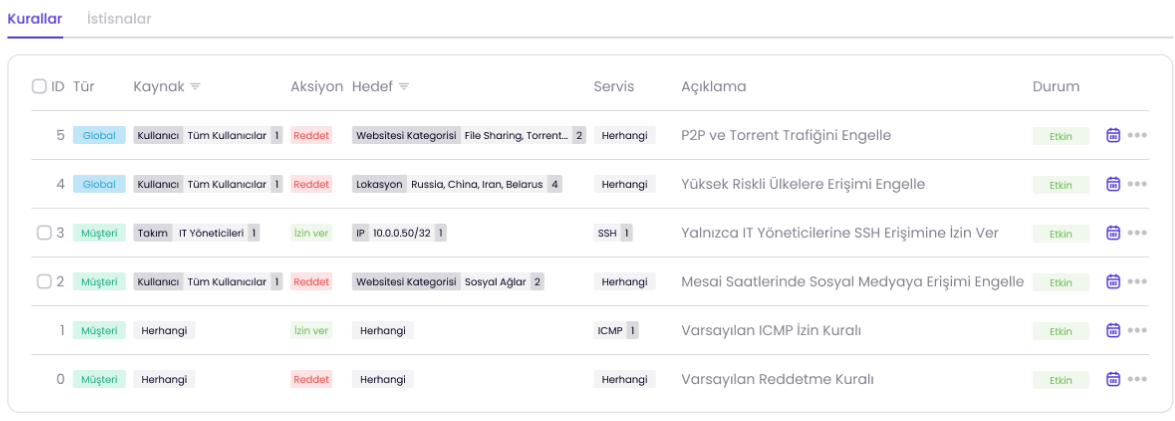Click calendar icon for Varsayılan ICMP rule

point(1113,330)
